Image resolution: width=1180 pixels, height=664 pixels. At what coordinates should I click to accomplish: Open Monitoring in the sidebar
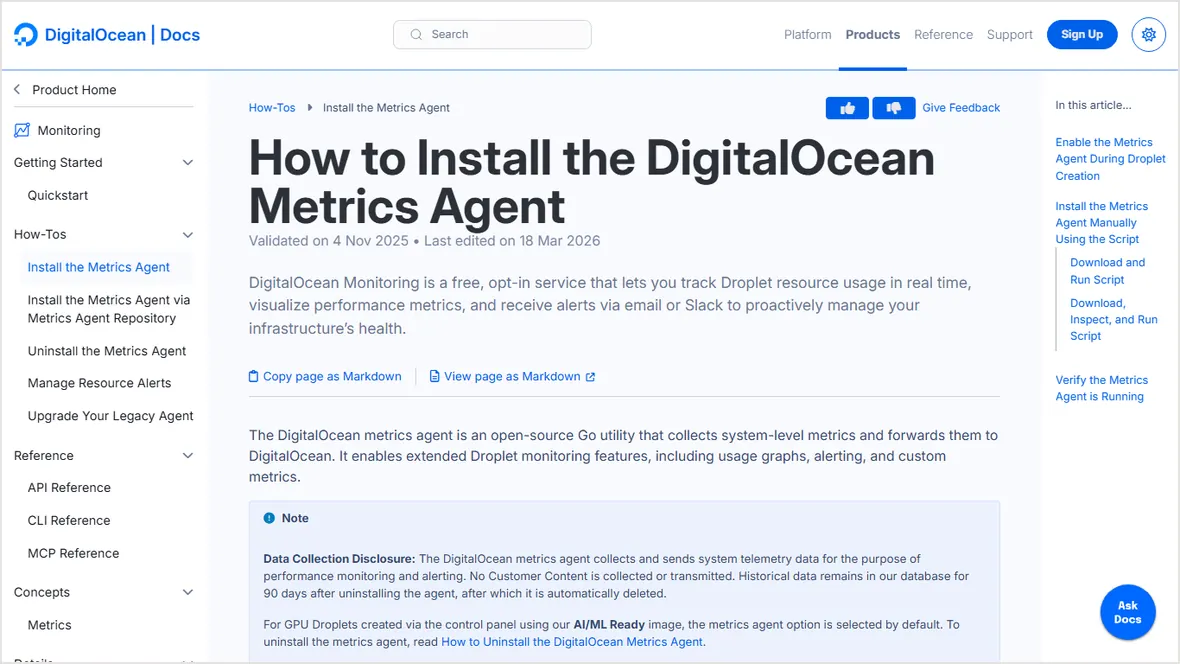(68, 130)
